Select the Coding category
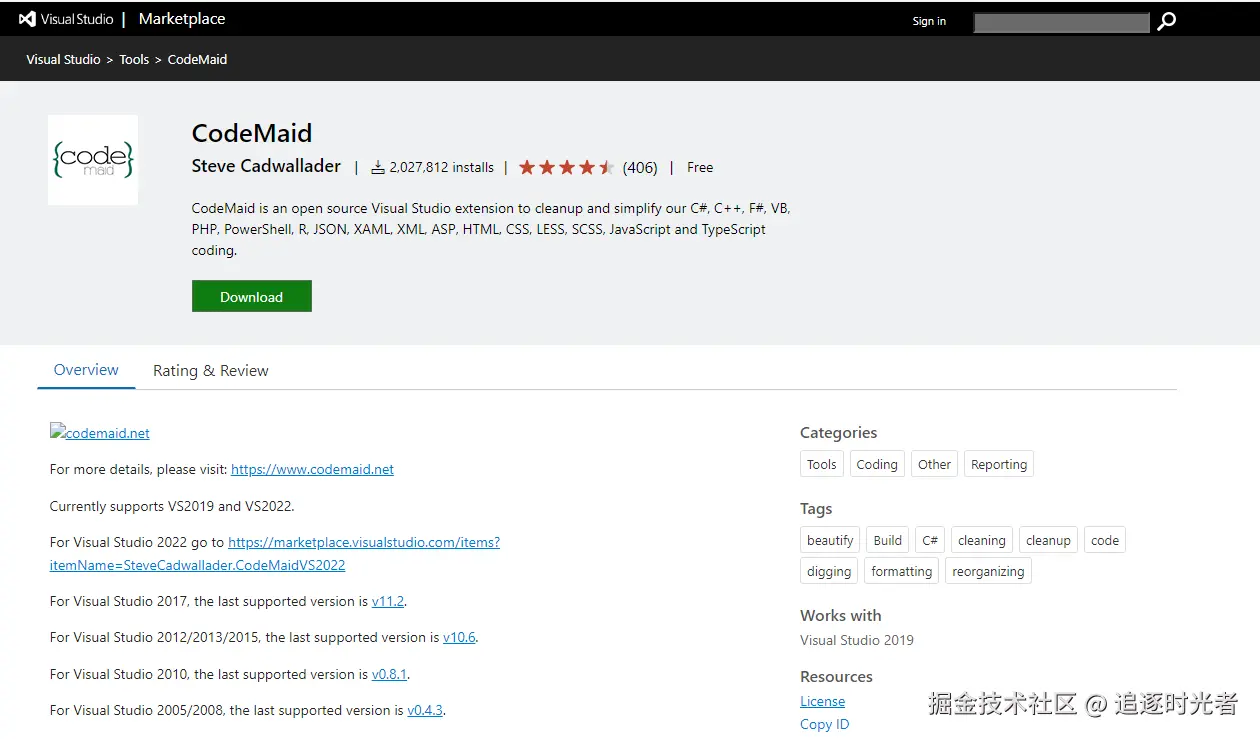Viewport: 1260px width, 739px height. [x=877, y=464]
